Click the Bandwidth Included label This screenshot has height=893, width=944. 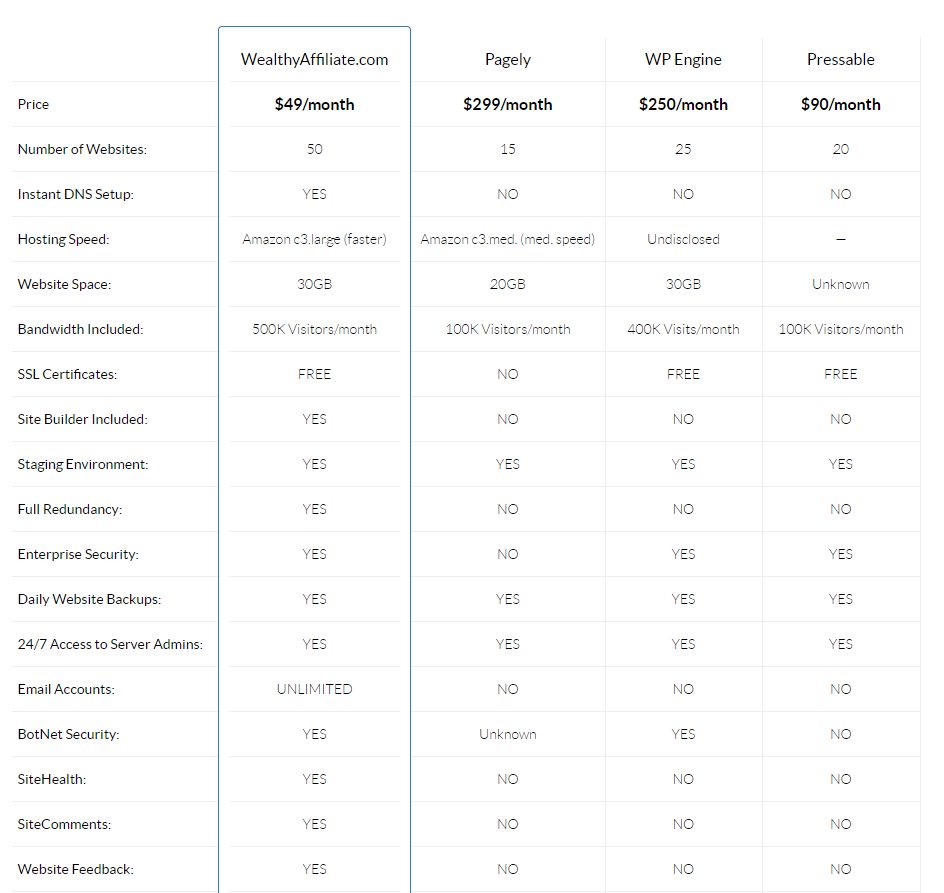tap(80, 329)
